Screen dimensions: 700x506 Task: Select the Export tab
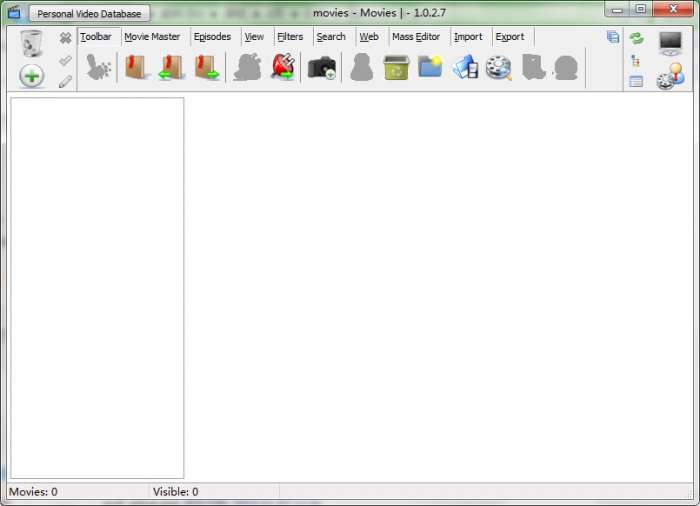pos(510,37)
